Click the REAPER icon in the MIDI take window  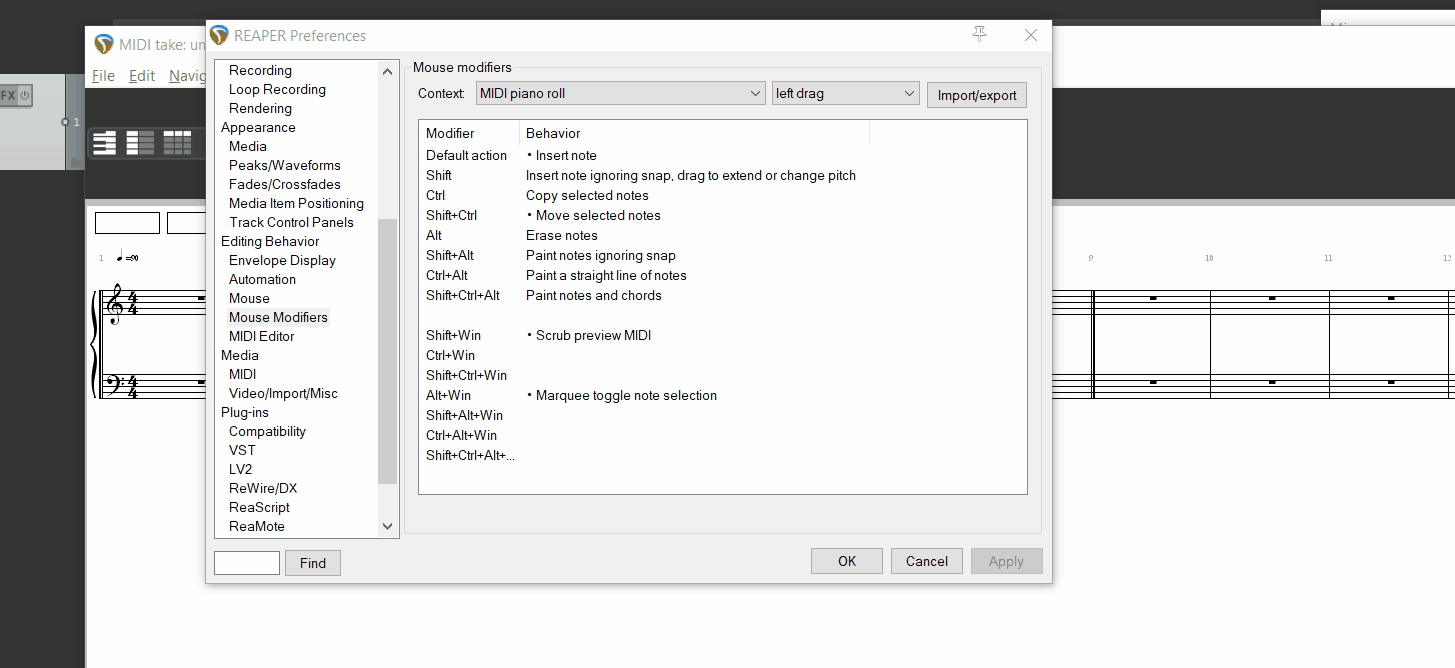click(103, 43)
